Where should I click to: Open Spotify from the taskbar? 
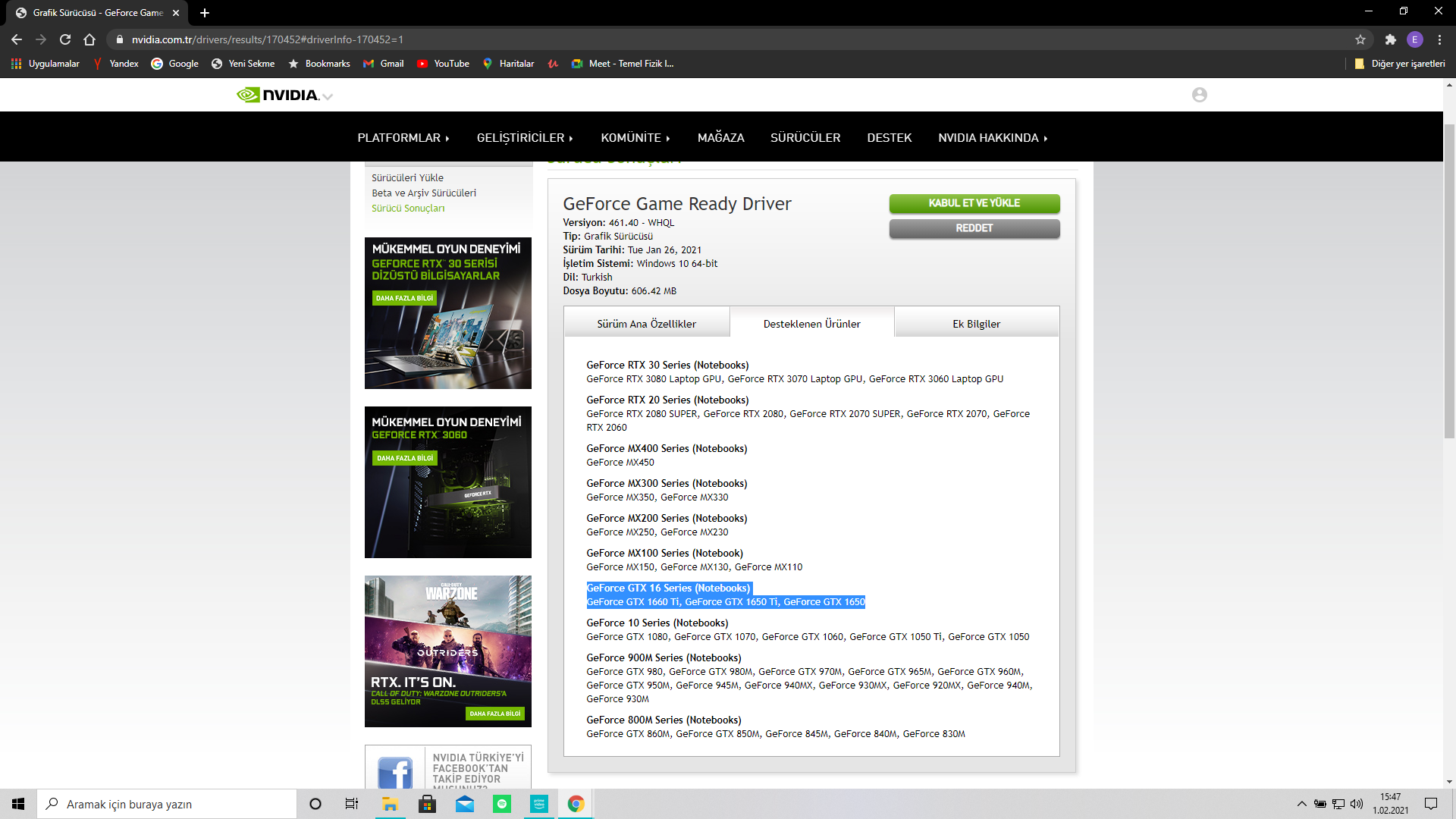(x=502, y=804)
